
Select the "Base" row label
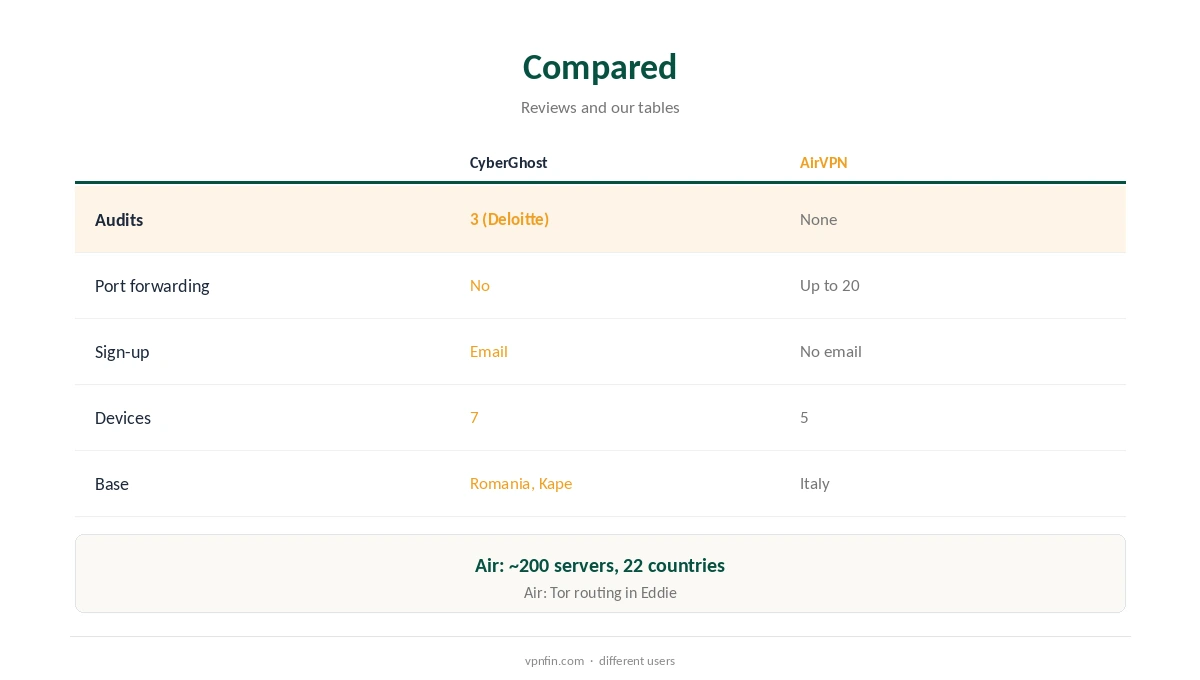(112, 484)
